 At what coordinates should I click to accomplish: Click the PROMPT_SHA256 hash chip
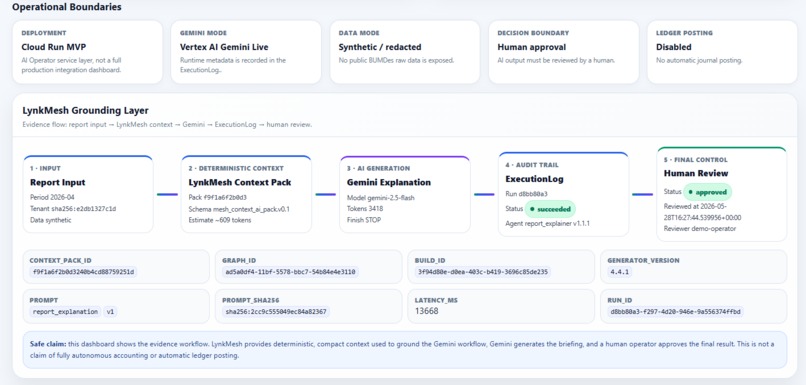276,311
